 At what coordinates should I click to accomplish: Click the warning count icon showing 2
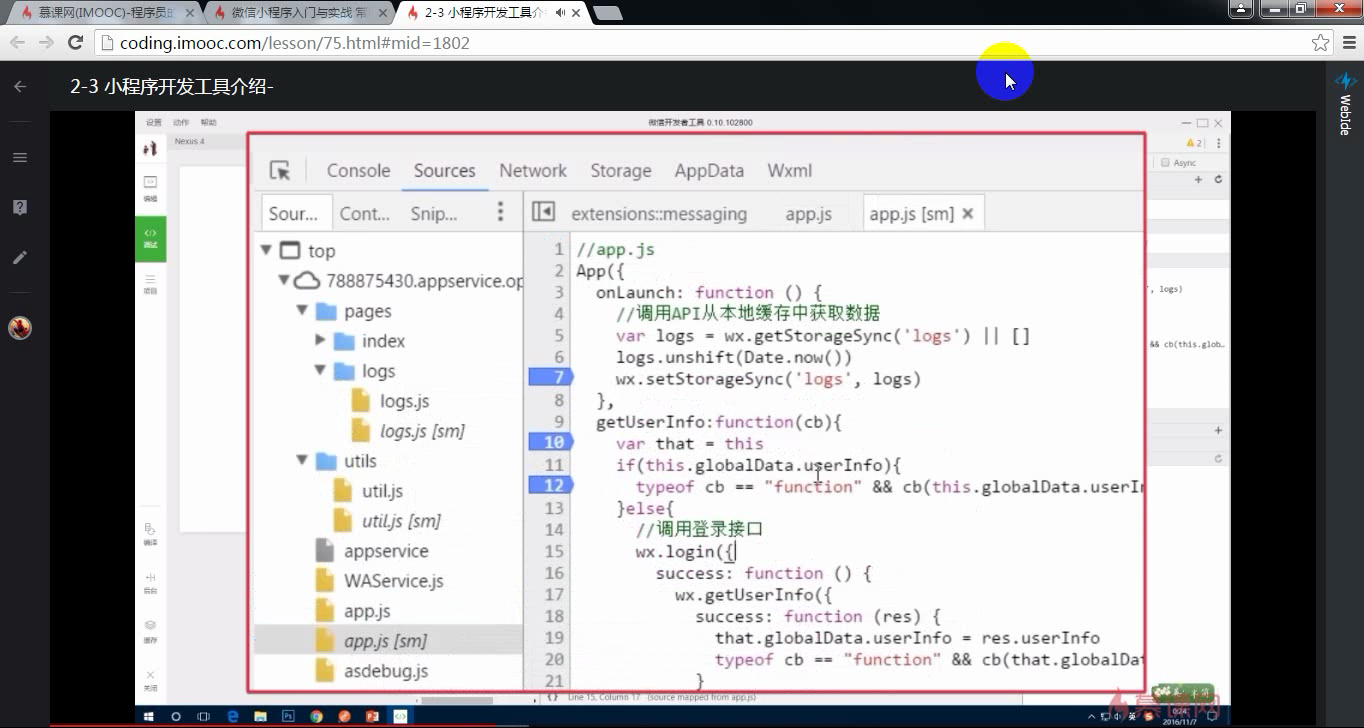[x=1194, y=143]
